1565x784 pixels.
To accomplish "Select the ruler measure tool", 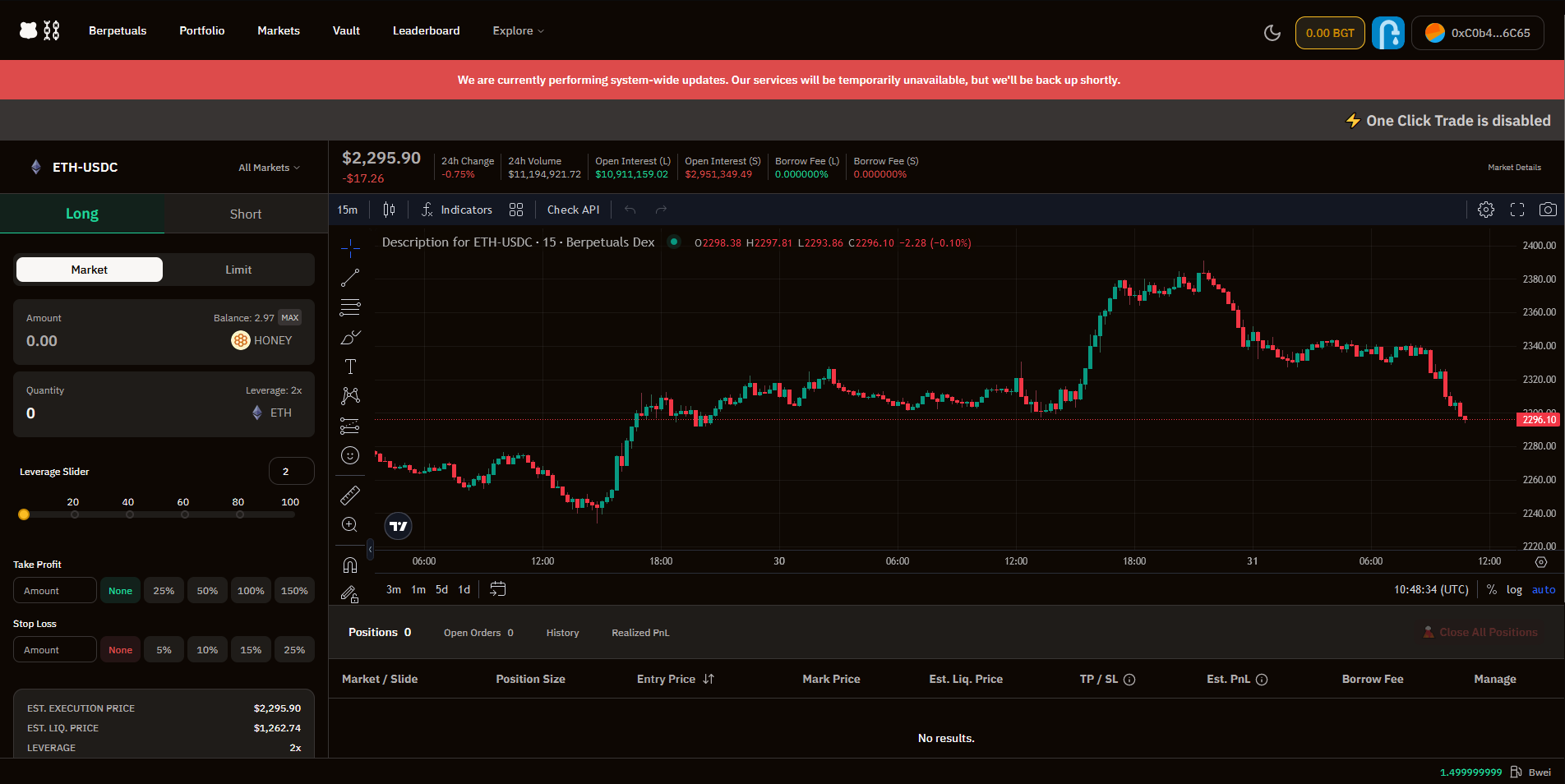I will coord(350,495).
